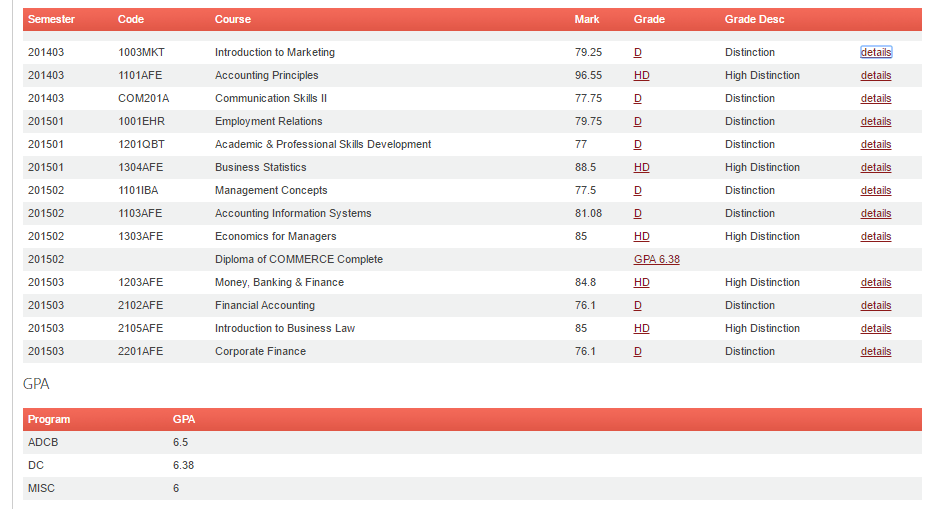Click the Semester column header
The image size is (946, 509).
click(51, 19)
